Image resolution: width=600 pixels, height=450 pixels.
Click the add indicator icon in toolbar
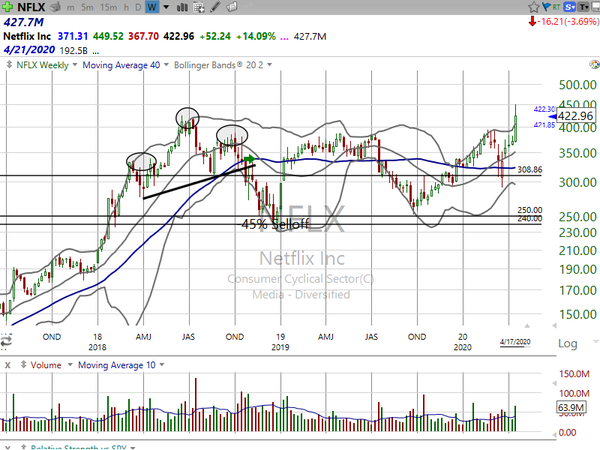[x=199, y=7]
